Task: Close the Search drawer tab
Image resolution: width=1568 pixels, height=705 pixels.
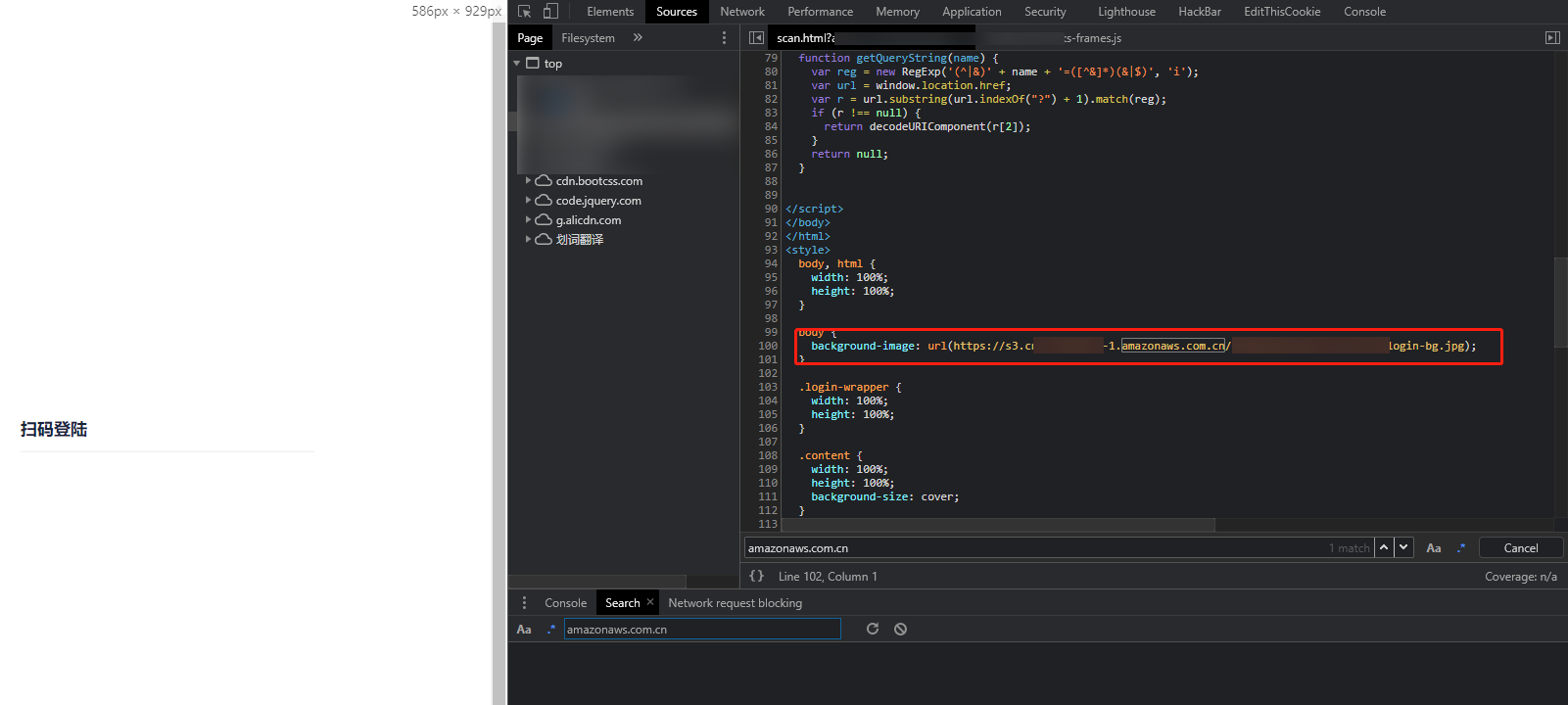Action: coord(650,602)
